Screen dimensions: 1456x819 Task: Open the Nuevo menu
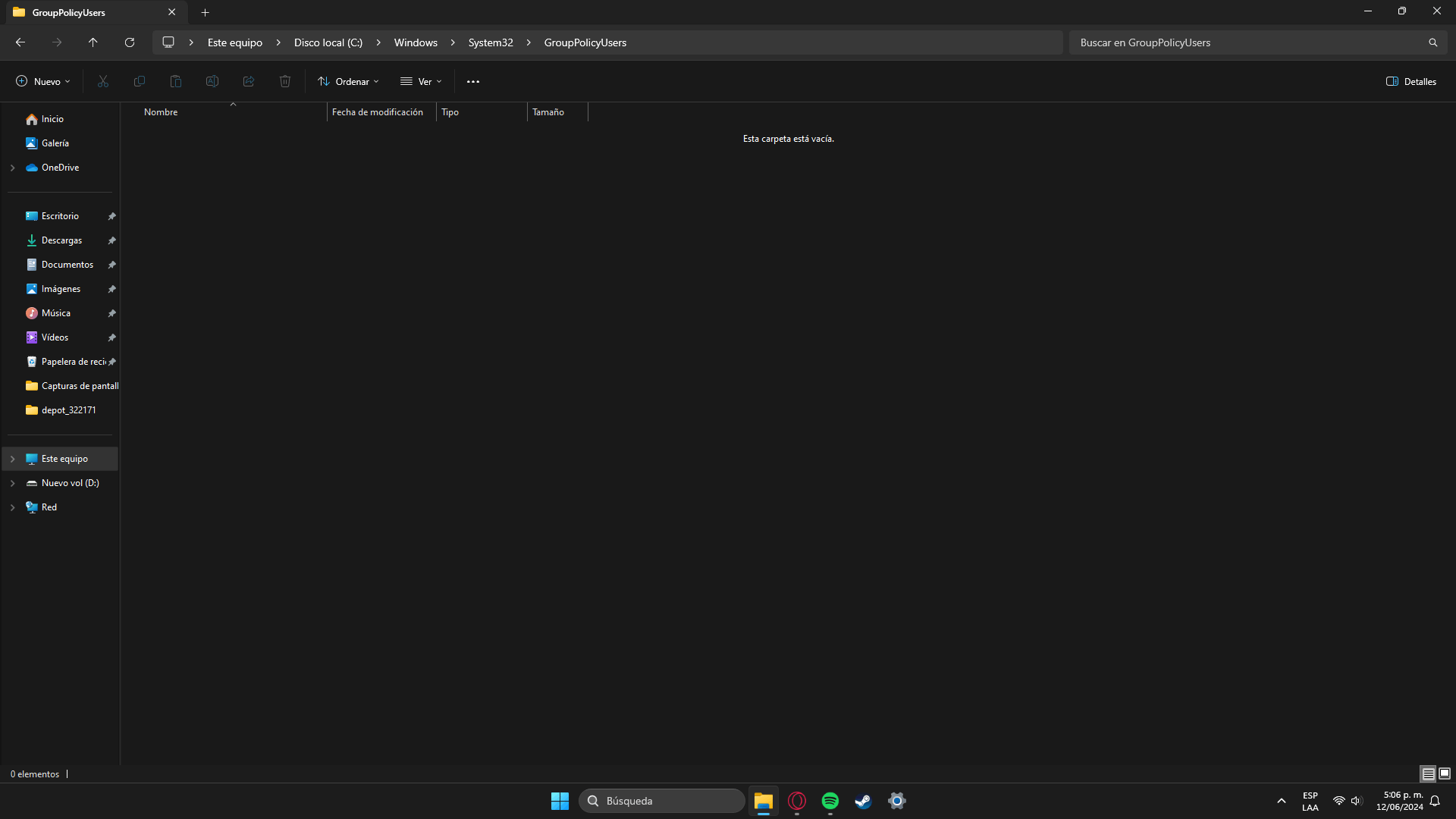pyautogui.click(x=43, y=82)
